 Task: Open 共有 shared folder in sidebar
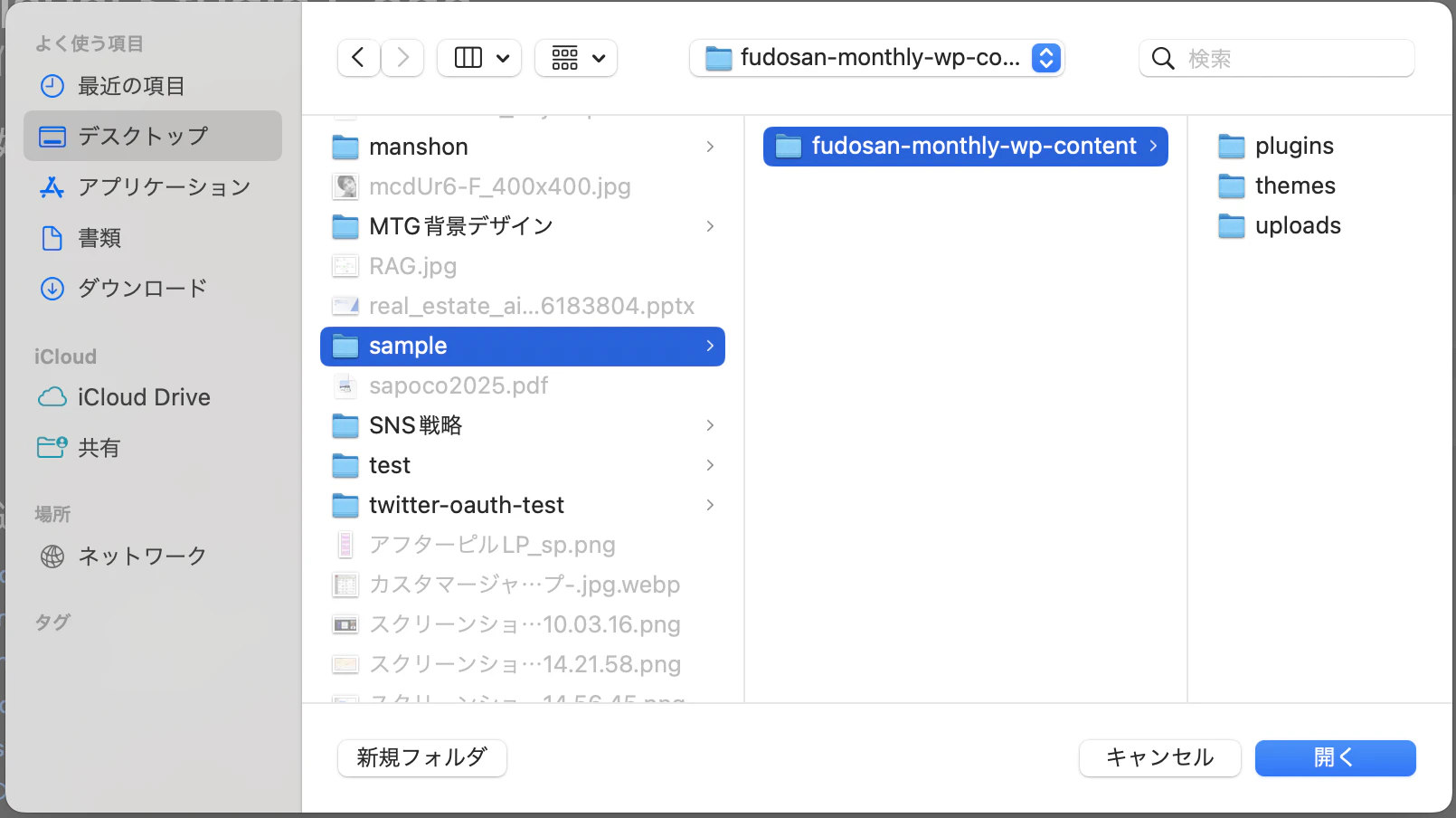click(x=153, y=448)
